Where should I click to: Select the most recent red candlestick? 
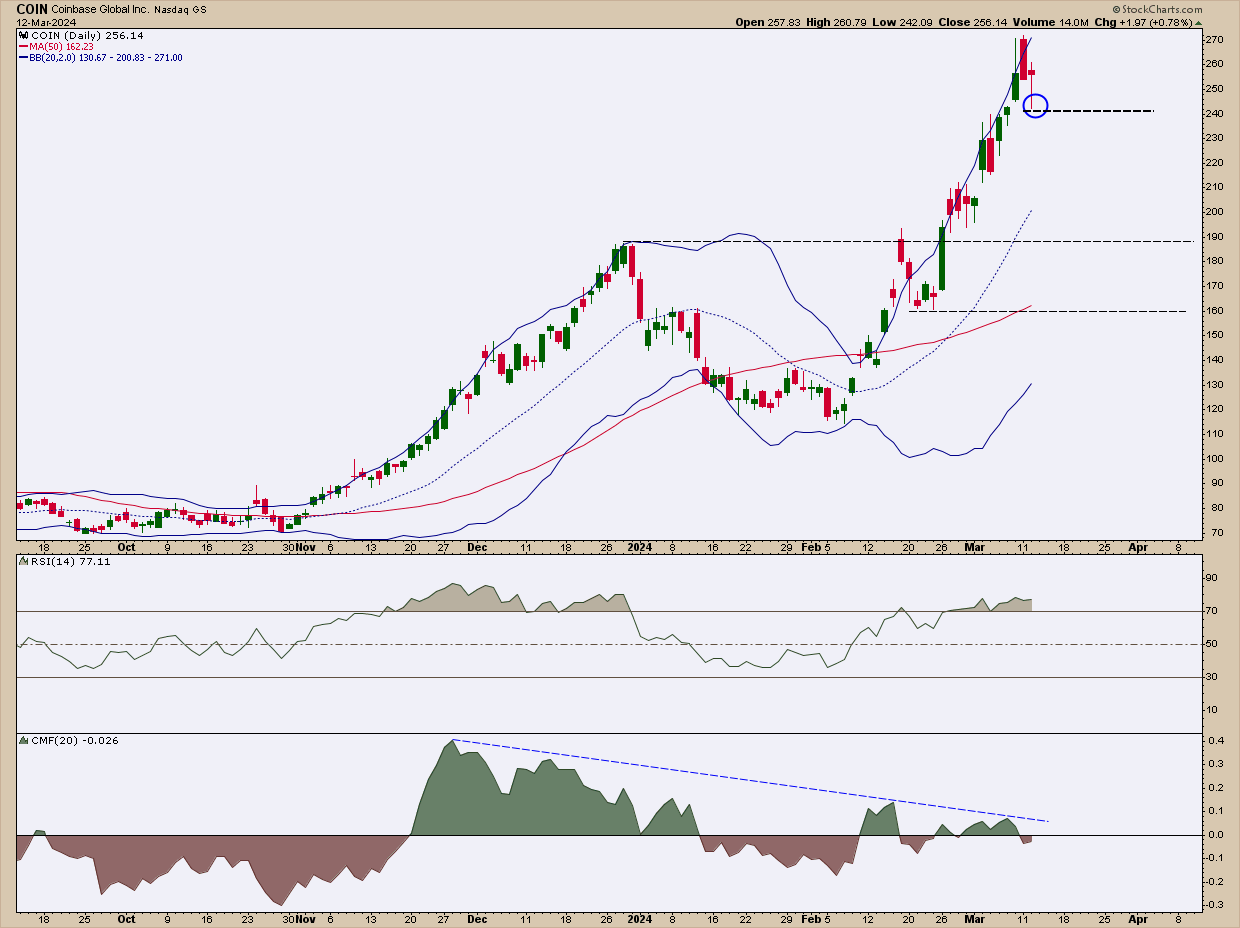tap(1032, 72)
